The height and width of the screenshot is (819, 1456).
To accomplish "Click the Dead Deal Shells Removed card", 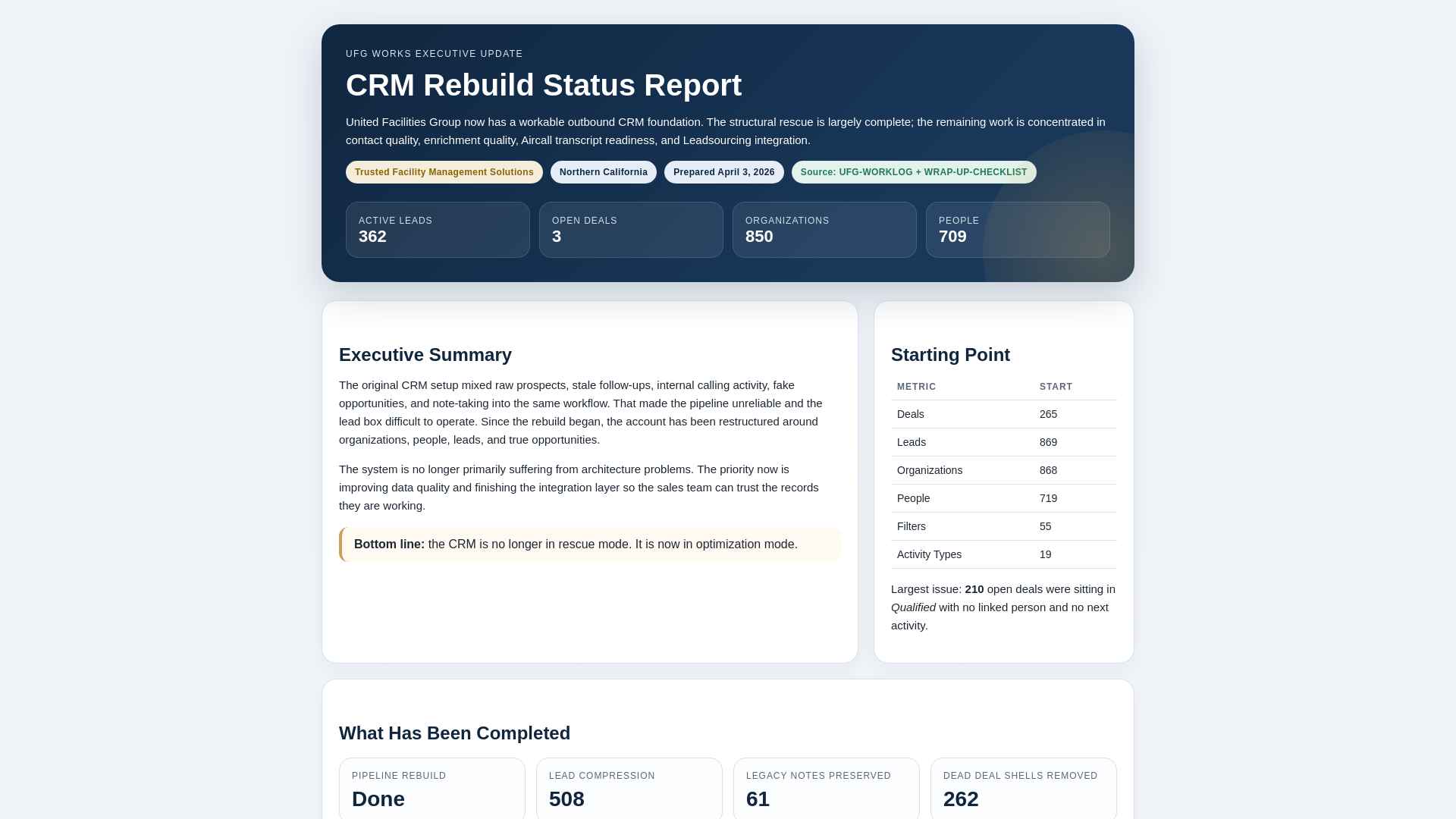I will click(x=1023, y=789).
